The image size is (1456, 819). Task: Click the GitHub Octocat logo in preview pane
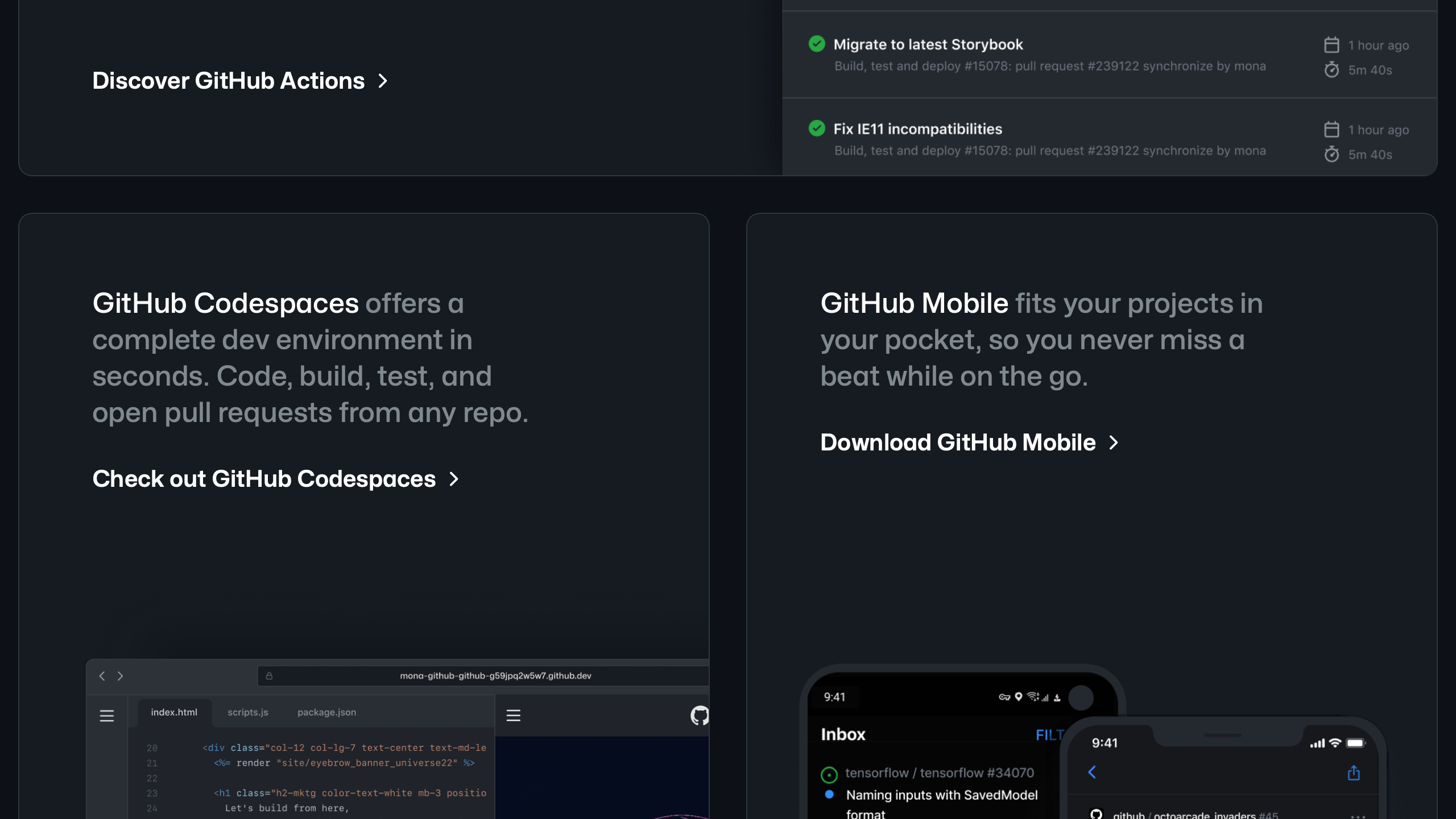coord(700,715)
